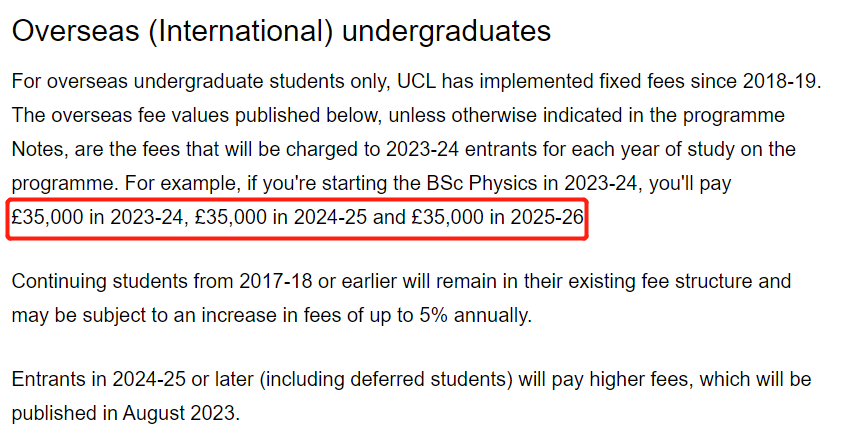The height and width of the screenshot is (441, 852).
Task: Click the word "UCL" in first paragraph
Action: [x=416, y=81]
